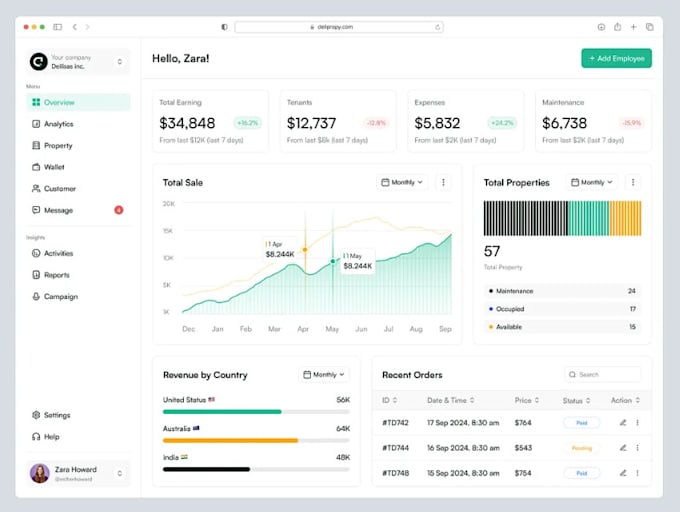Click the Paid status badge for #TD742

click(x=581, y=423)
